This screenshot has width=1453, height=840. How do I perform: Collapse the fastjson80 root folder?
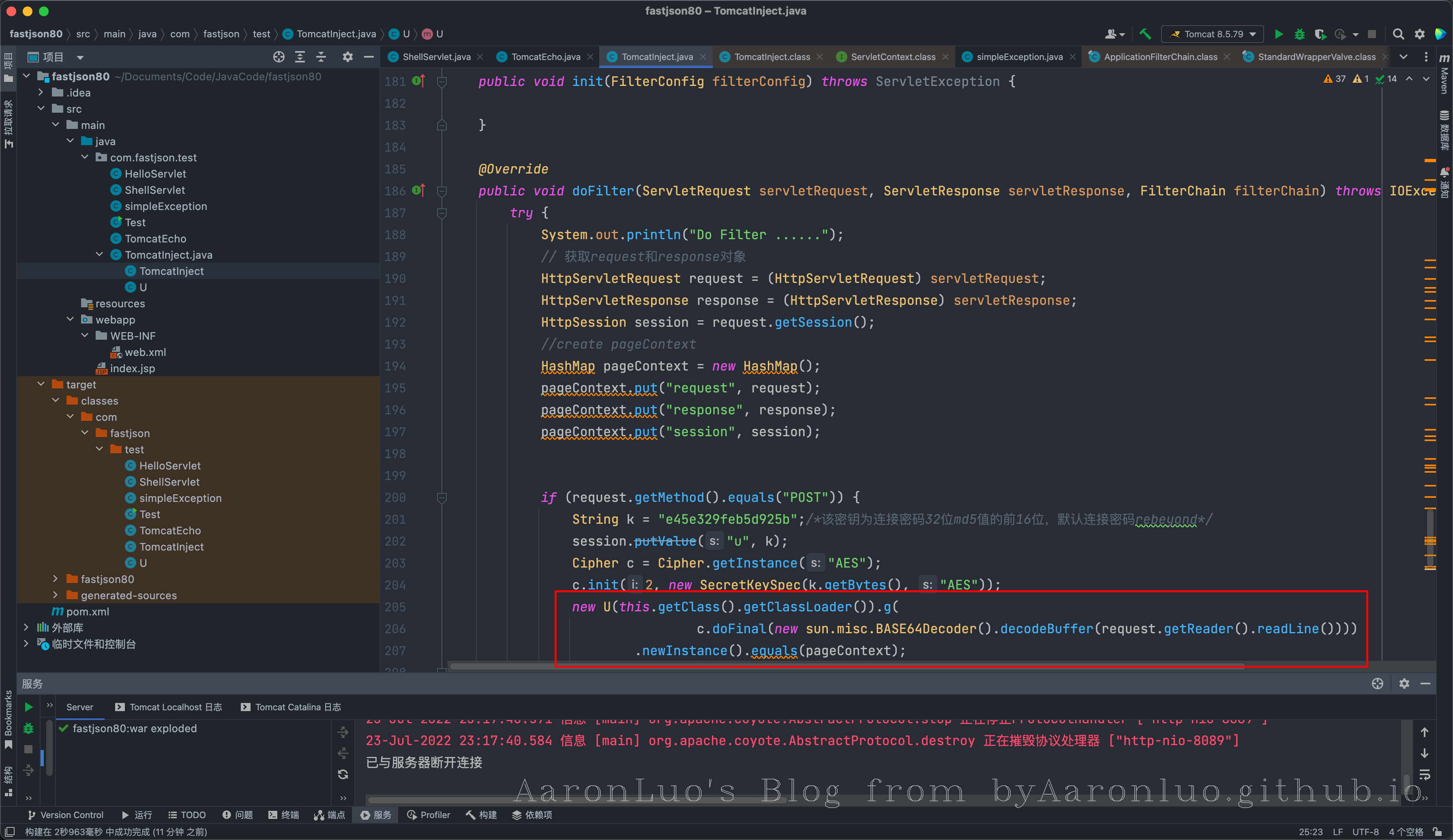click(26, 76)
